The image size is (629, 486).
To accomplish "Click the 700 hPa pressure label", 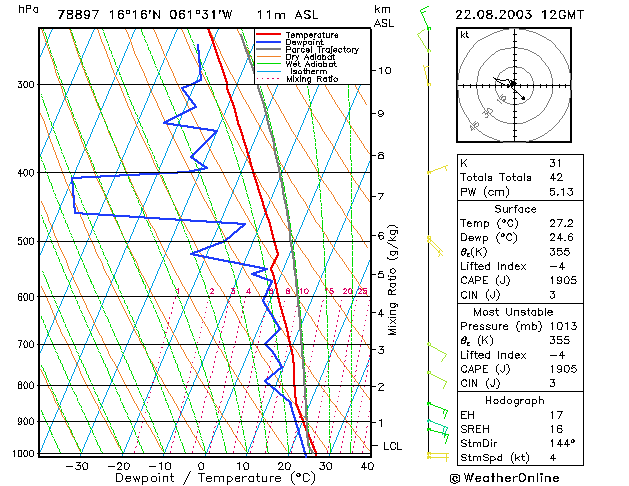I will pos(26,344).
